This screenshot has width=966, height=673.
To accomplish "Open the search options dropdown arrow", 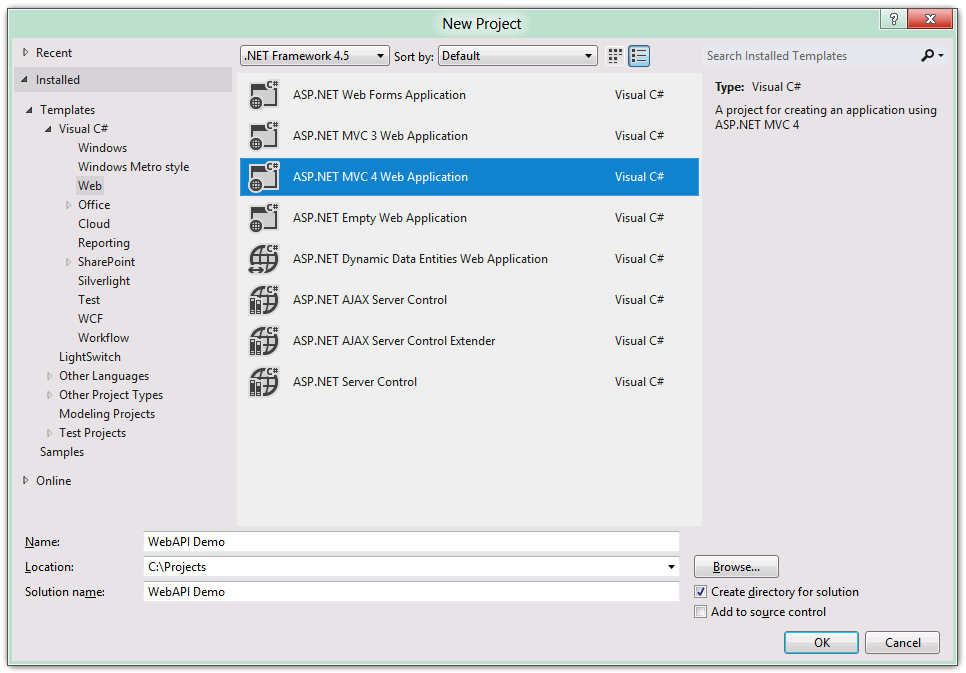I will [941, 56].
